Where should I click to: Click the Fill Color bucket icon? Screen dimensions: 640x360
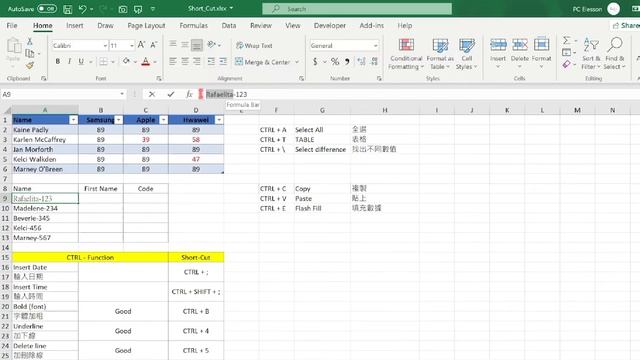click(127, 62)
